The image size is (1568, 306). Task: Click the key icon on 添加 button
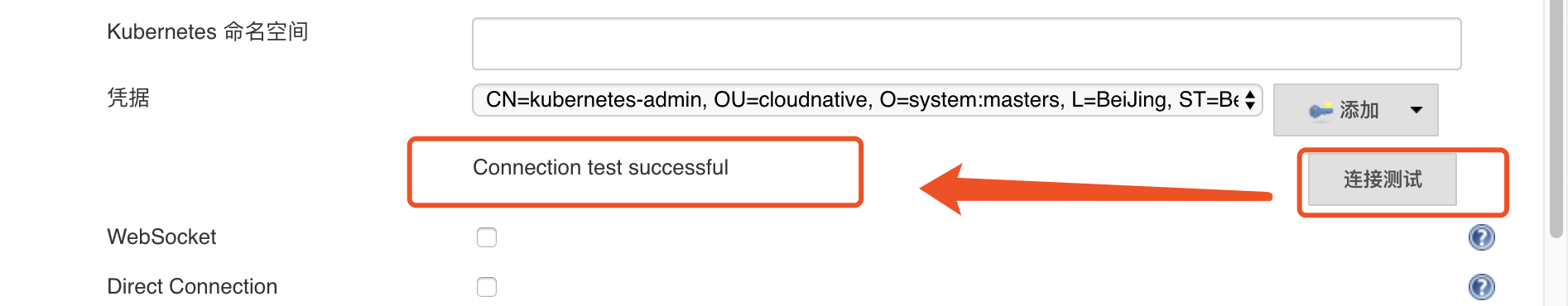point(1320,110)
